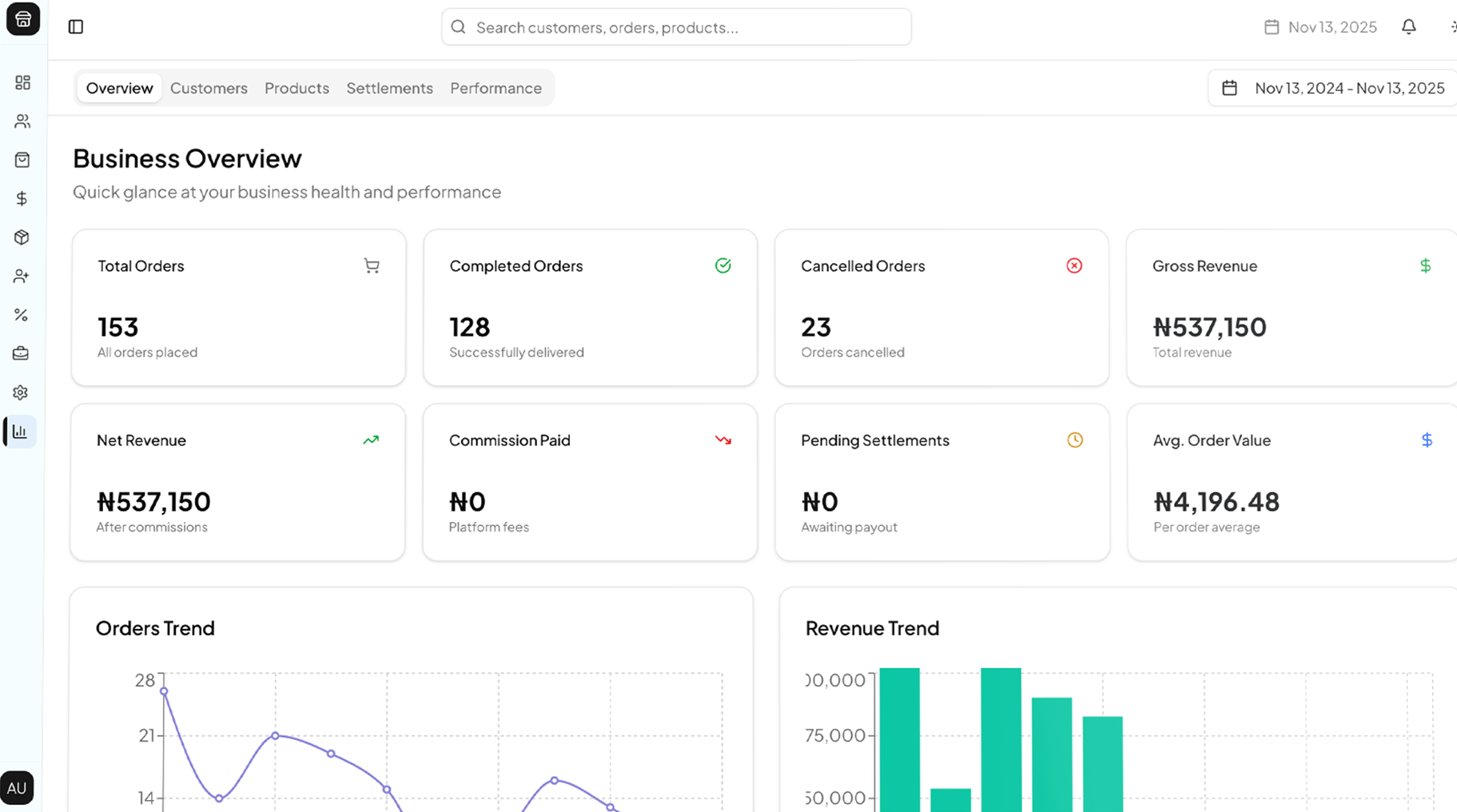Click the Business Overview heading
Screen dimensions: 1457x812
(187, 158)
